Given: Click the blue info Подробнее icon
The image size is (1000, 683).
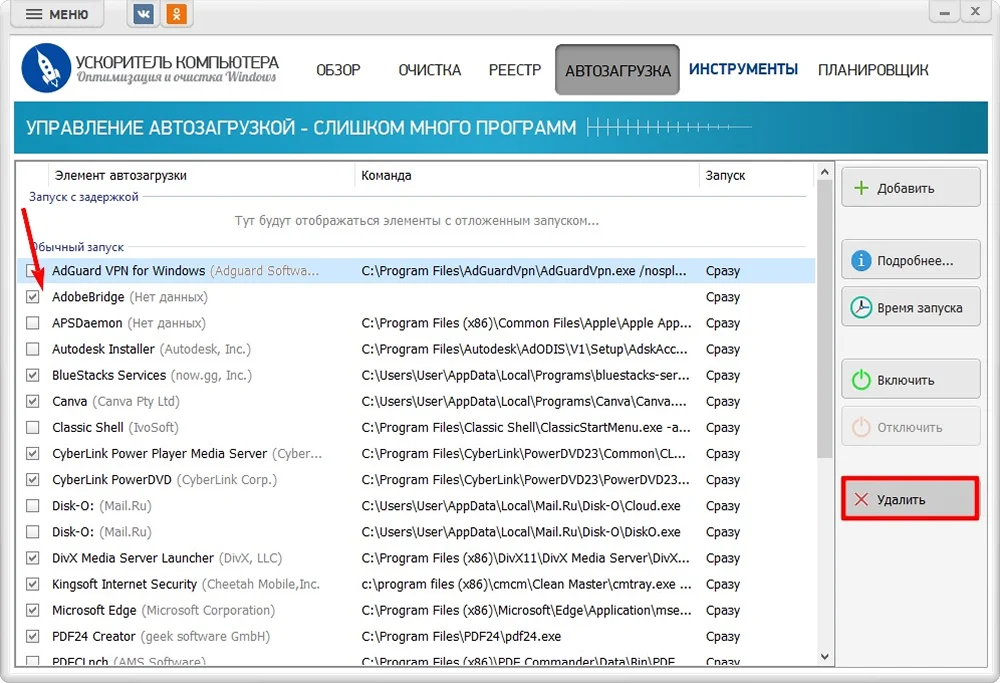Looking at the screenshot, I should coord(861,261).
